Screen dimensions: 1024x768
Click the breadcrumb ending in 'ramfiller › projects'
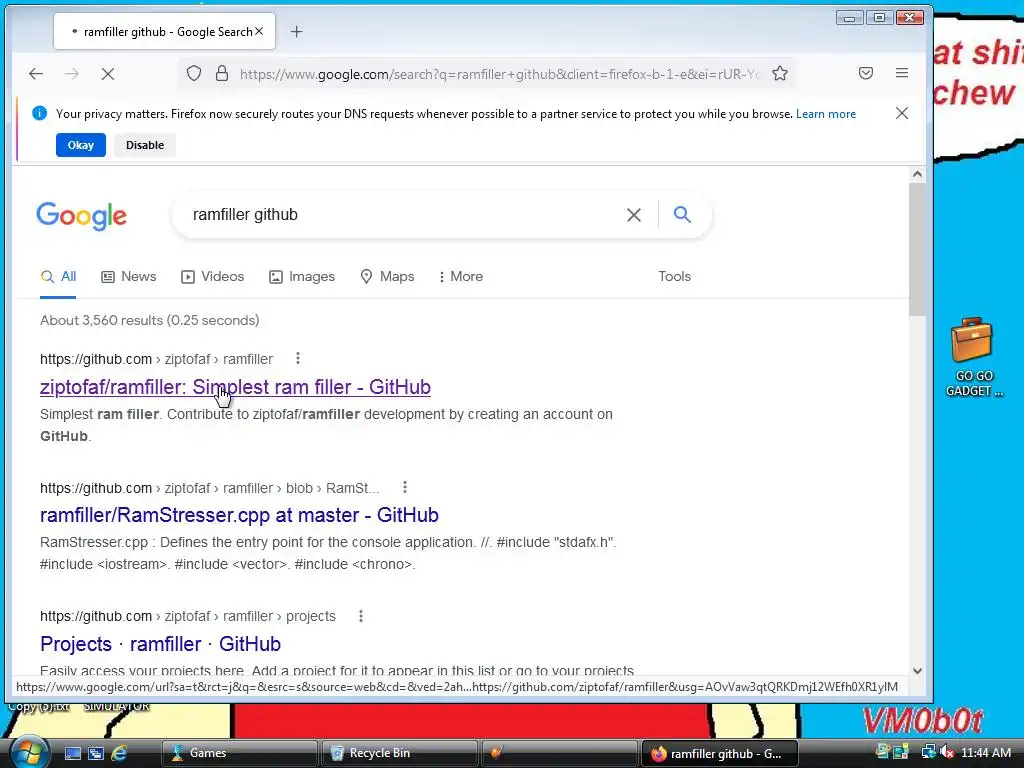[x=187, y=616]
